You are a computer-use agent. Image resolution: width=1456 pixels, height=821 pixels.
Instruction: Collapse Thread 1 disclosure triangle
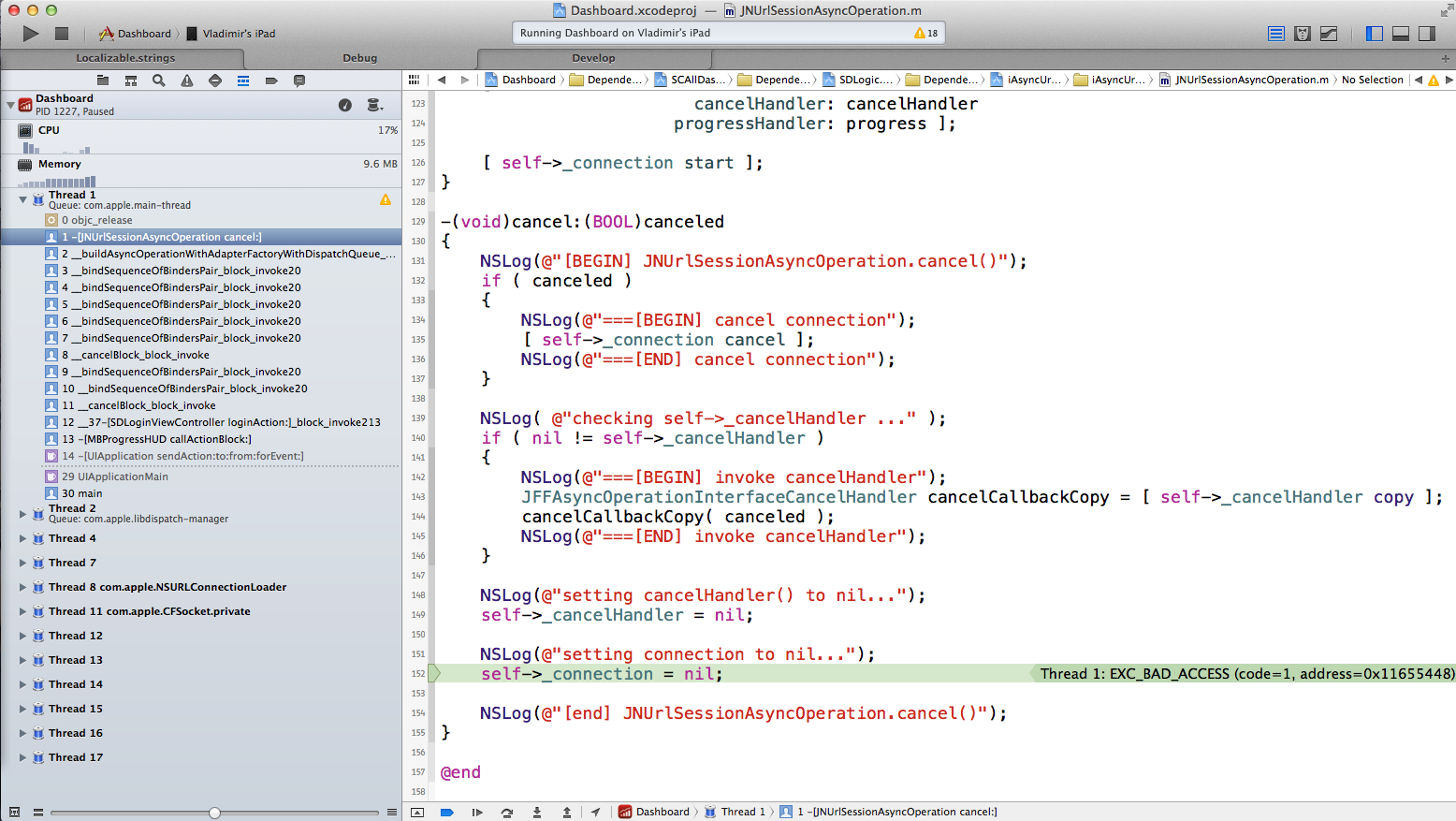coord(23,199)
